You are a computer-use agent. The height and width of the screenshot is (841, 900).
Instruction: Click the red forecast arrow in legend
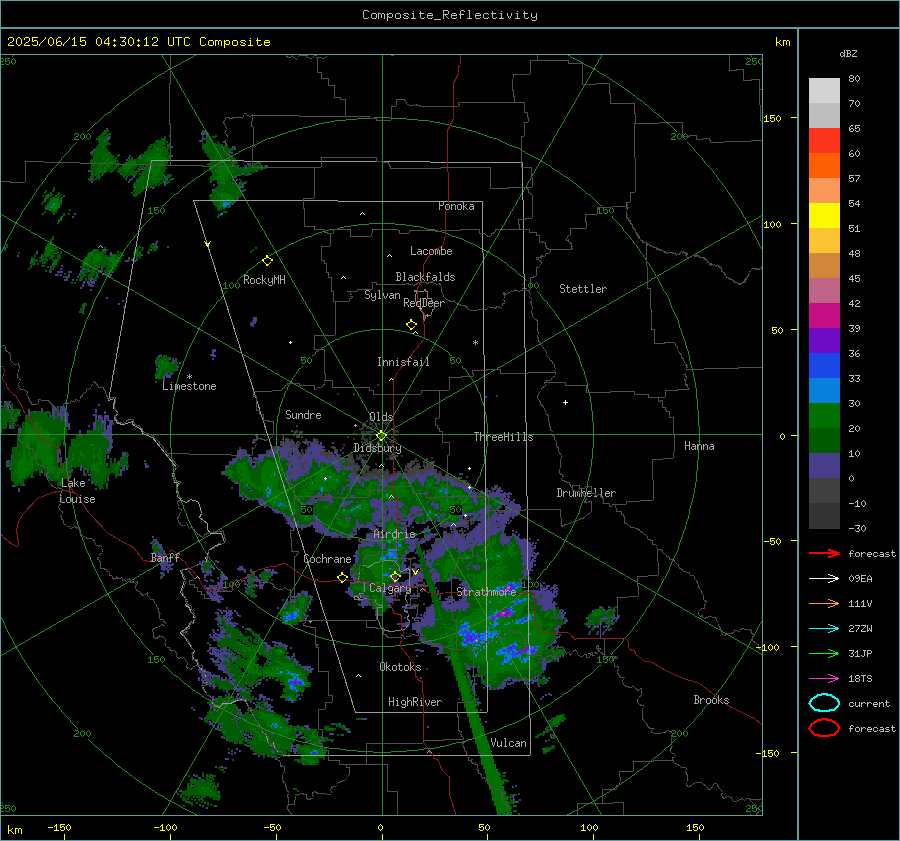(x=824, y=553)
